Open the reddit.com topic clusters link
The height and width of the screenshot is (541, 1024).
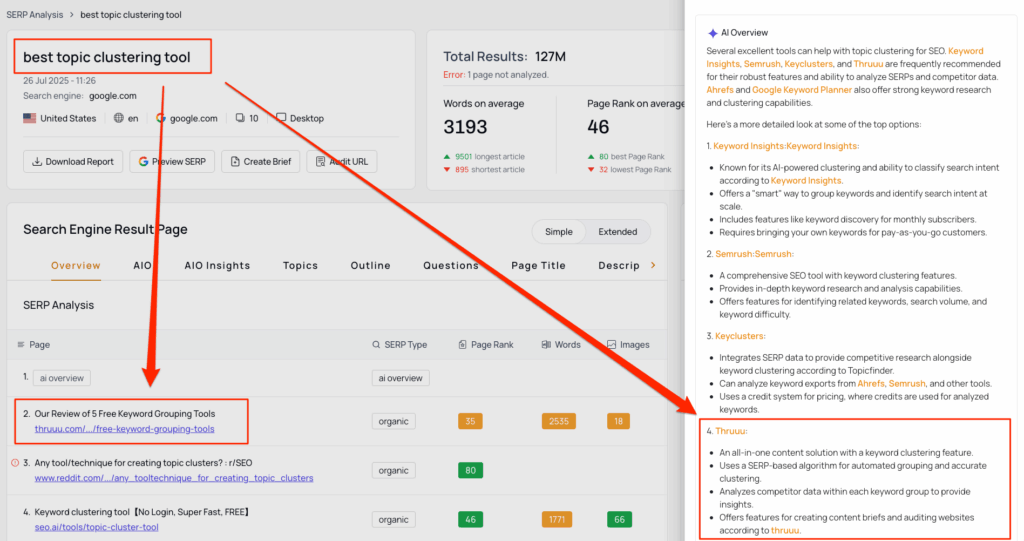click(174, 478)
